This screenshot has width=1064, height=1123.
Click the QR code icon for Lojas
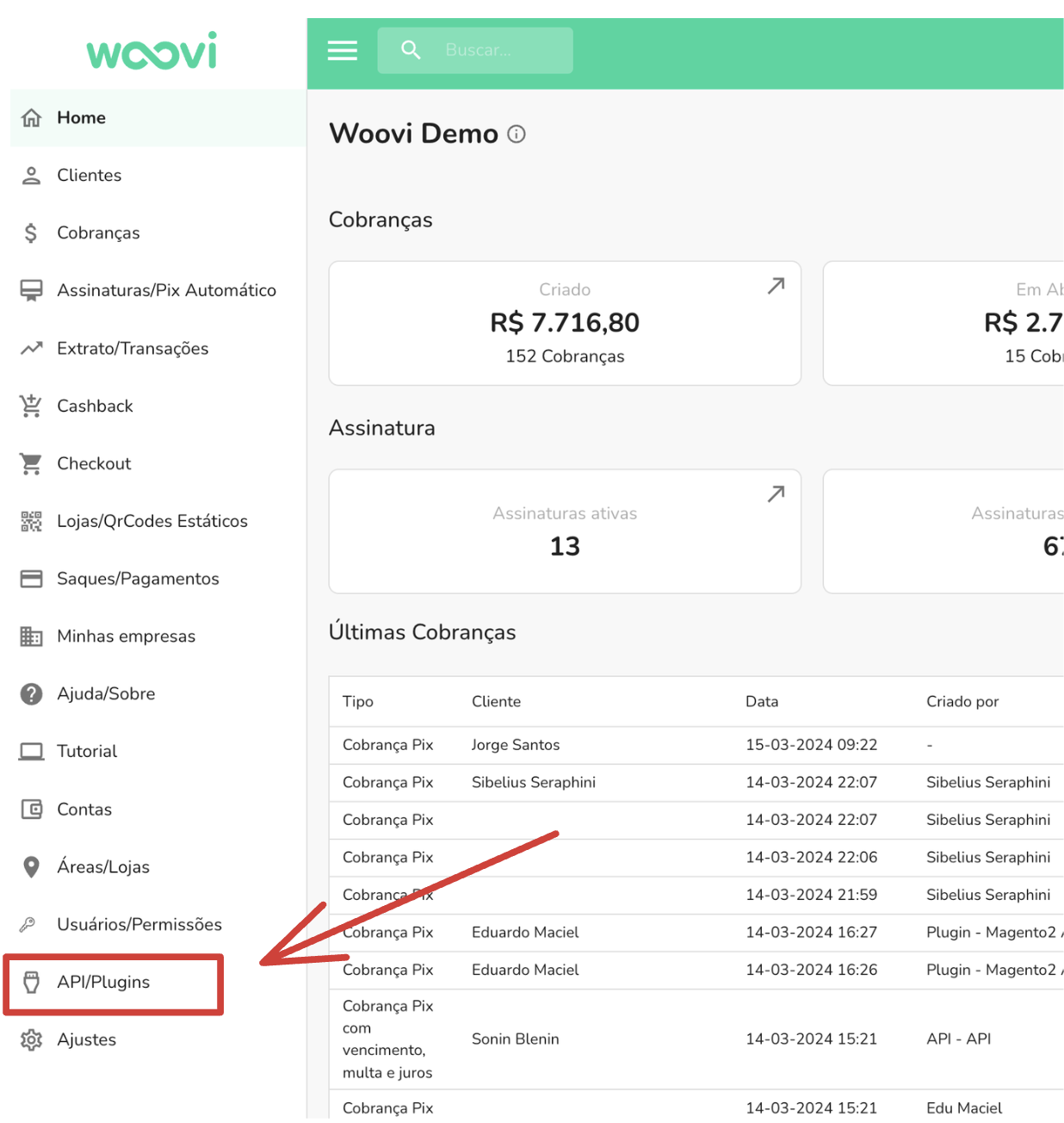click(31, 521)
